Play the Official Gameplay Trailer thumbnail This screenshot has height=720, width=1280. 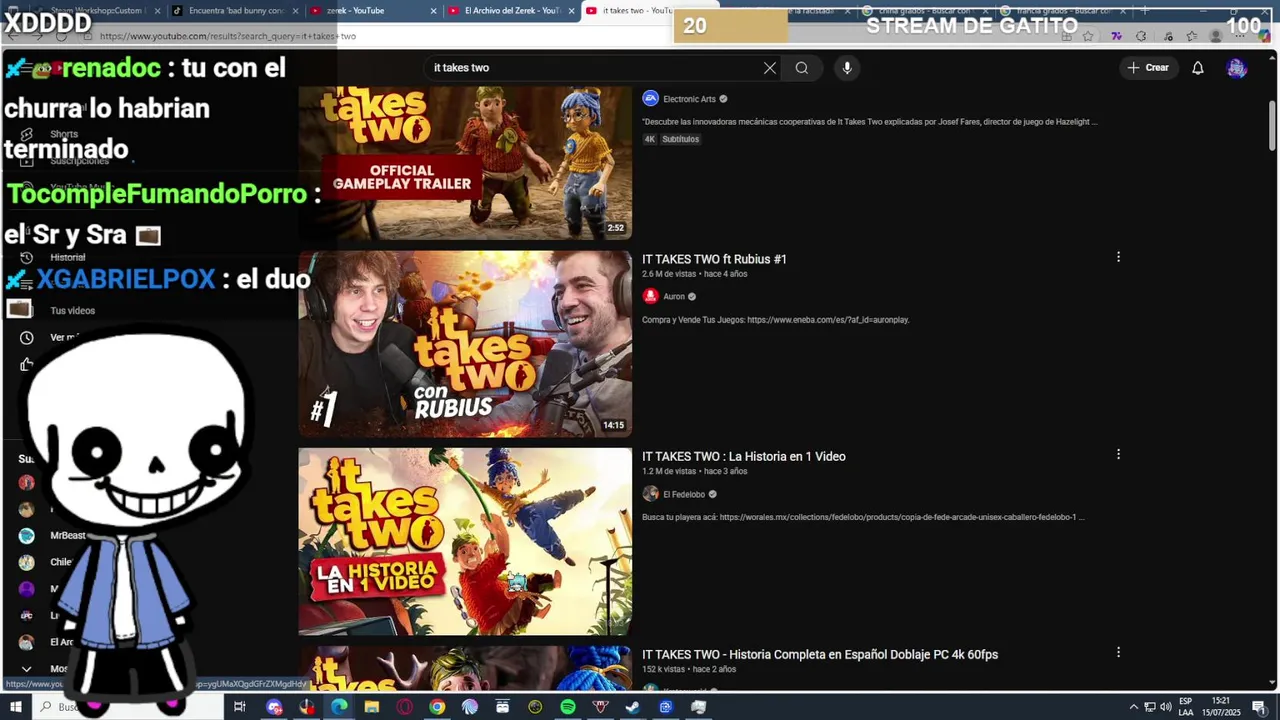(465, 162)
